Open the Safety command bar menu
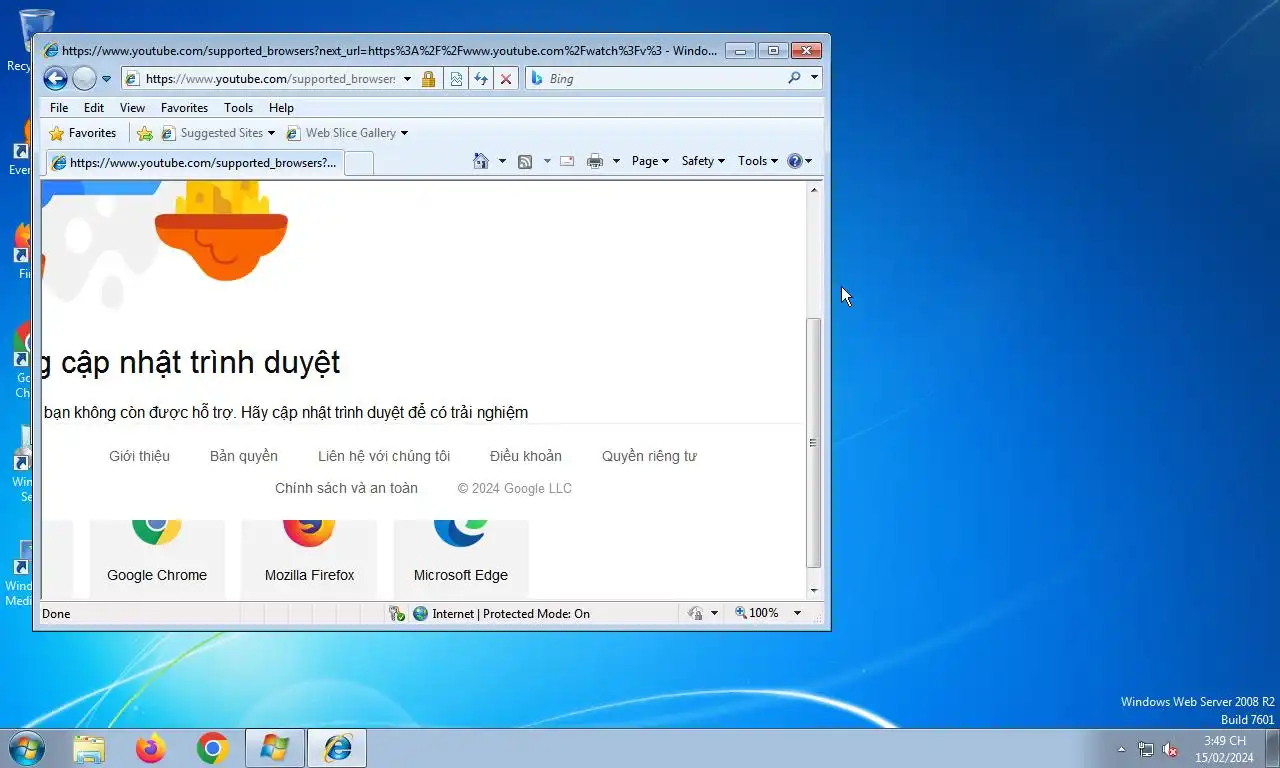1280x768 pixels. tap(703, 161)
